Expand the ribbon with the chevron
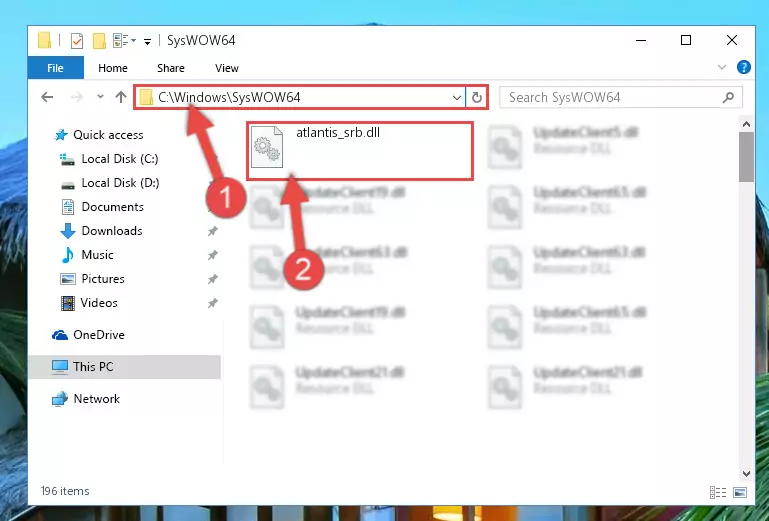 coord(721,67)
